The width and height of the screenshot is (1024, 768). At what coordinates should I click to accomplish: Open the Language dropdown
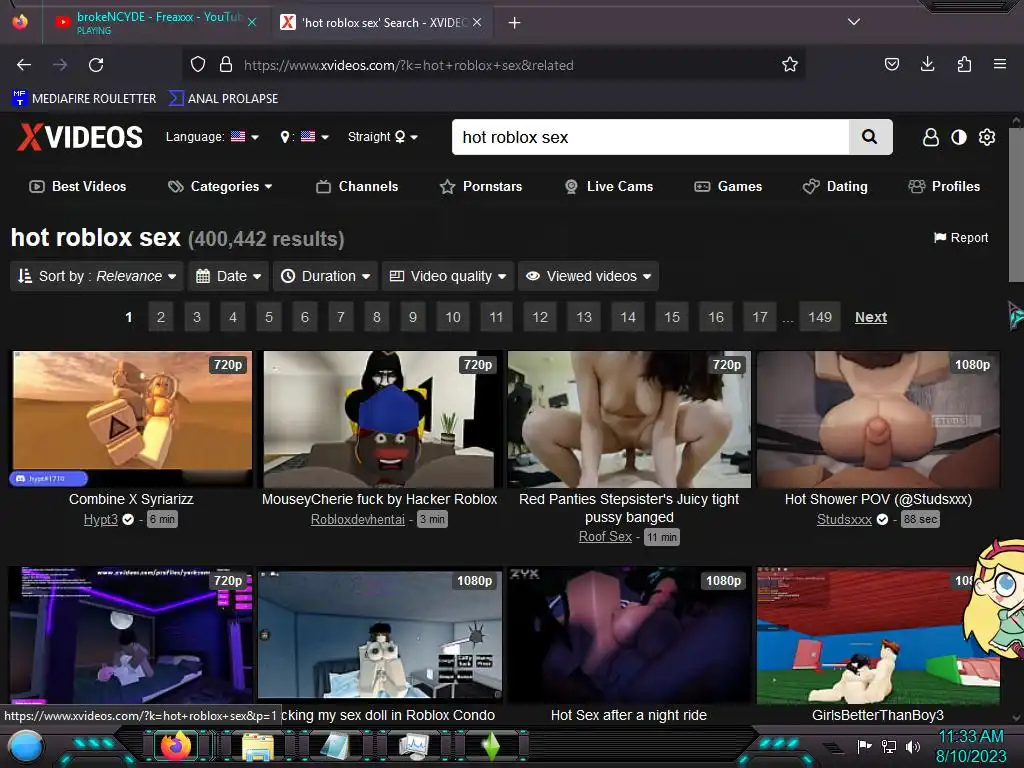tap(212, 136)
